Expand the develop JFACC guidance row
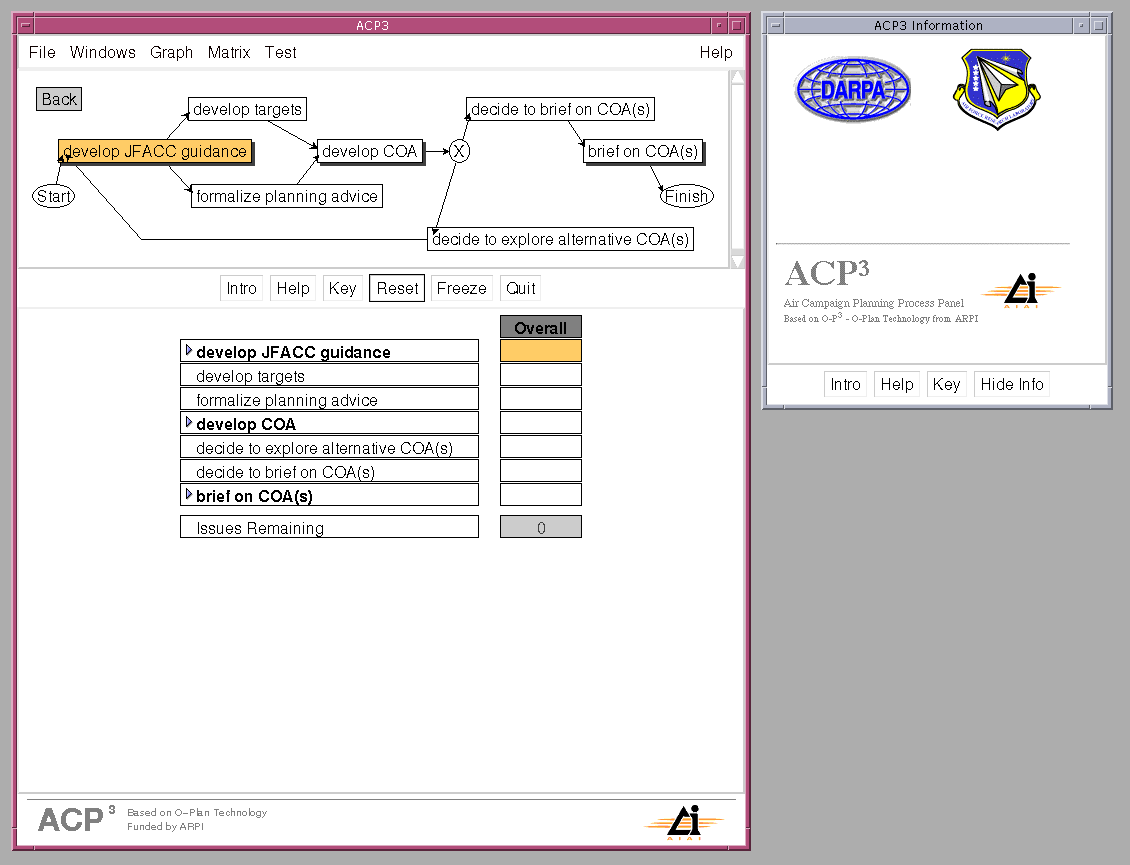Image resolution: width=1130 pixels, height=865 pixels. [189, 351]
